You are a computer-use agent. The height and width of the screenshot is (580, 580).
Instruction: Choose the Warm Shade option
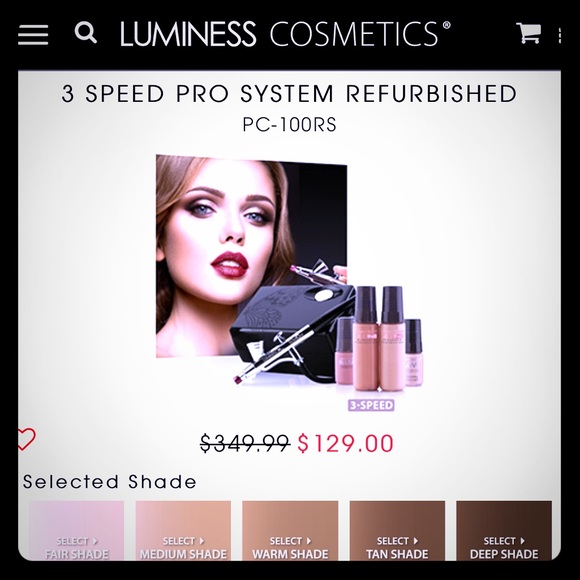click(x=290, y=531)
